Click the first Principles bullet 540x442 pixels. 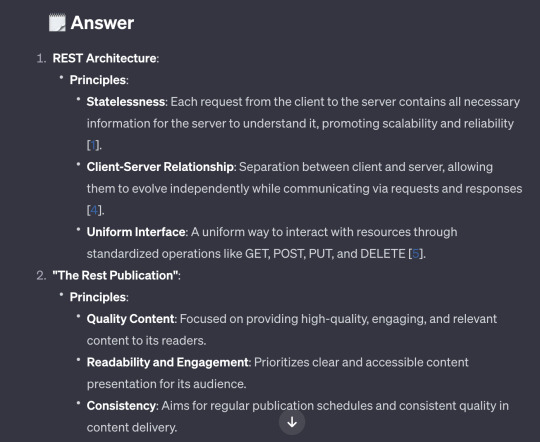pos(98,80)
